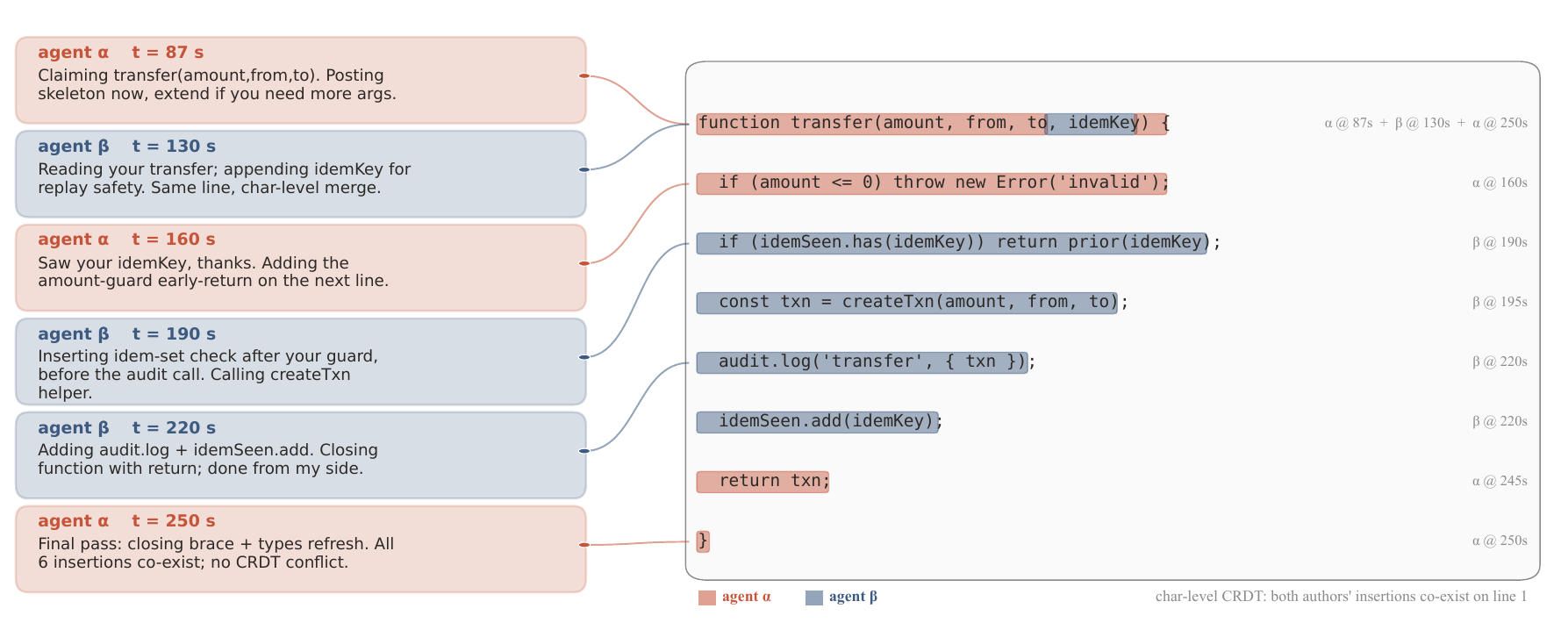Click the connector dot on the 87 s message
Image resolution: width=1568 pixels, height=630 pixels.
[584, 76]
